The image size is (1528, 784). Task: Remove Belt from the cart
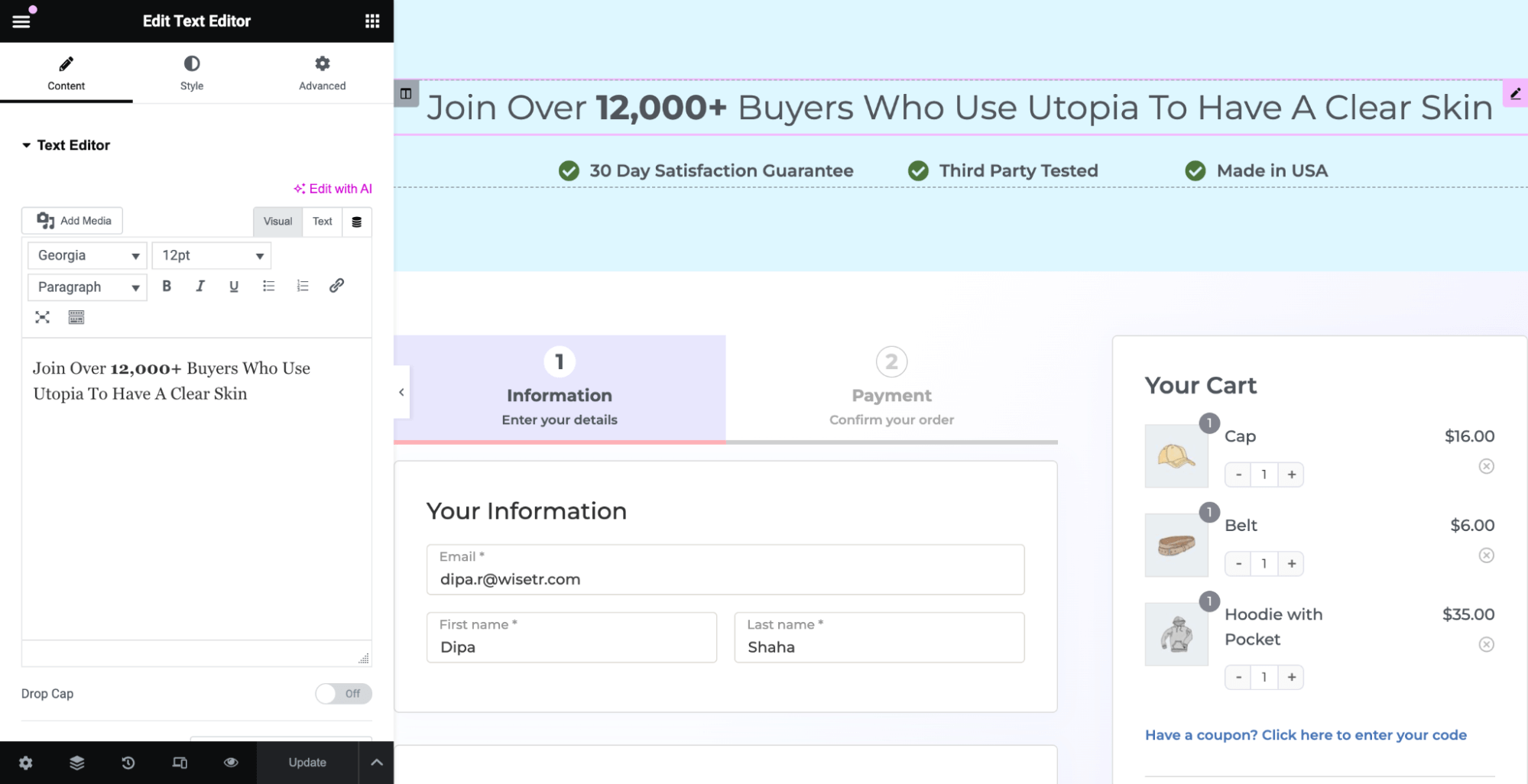tap(1486, 556)
